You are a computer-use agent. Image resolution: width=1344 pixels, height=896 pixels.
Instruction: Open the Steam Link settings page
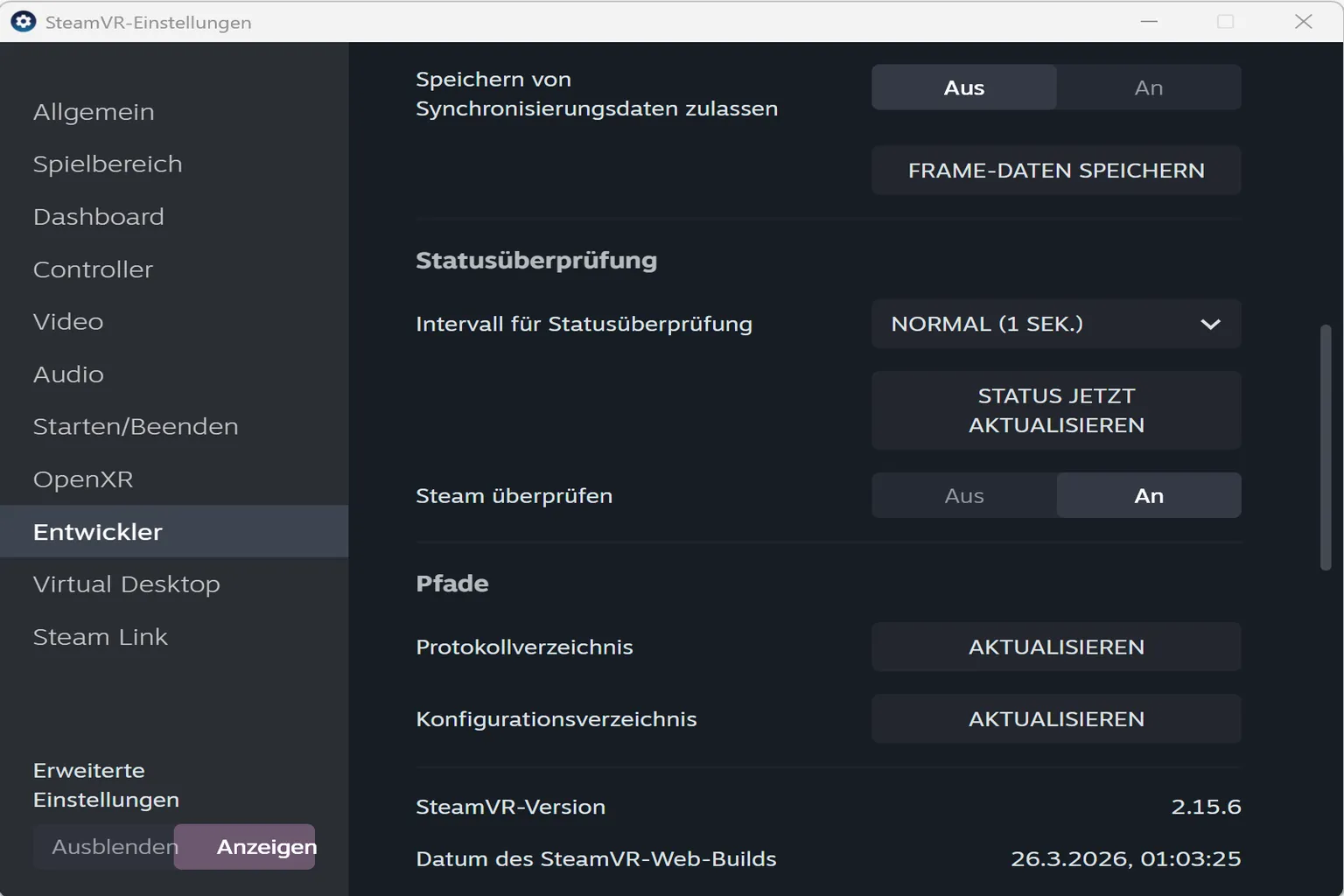point(174,637)
